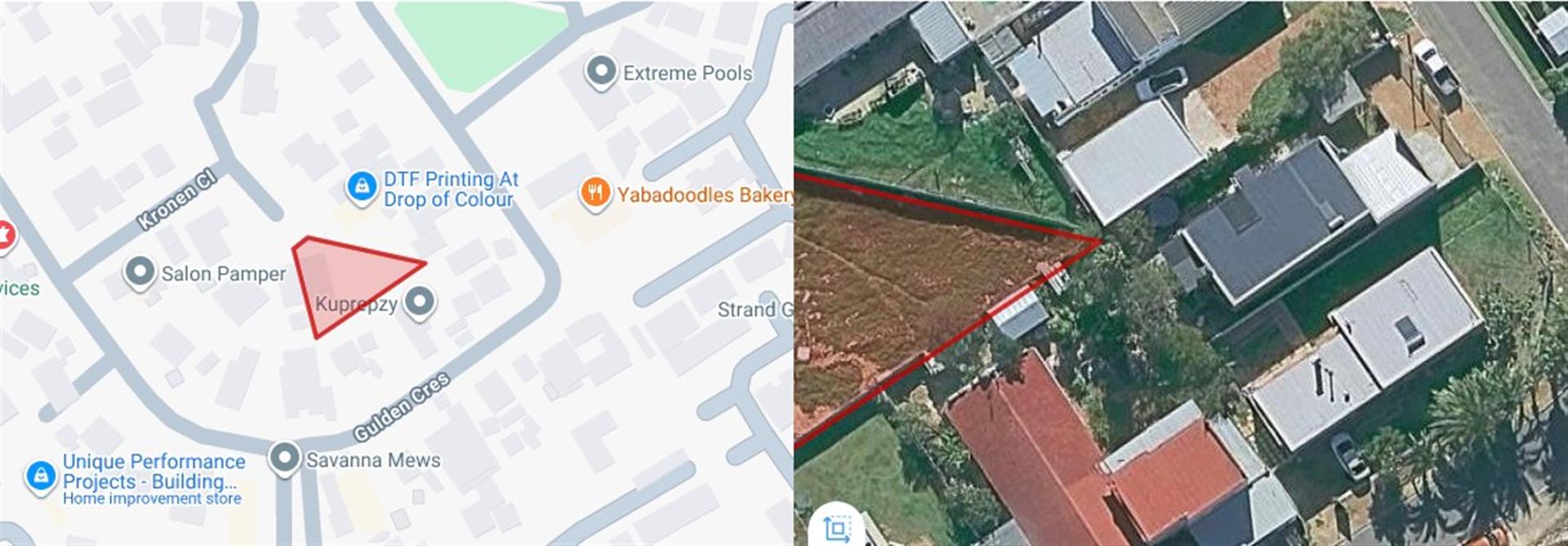
Task: Click the Kuprepzy location pin
Action: [420, 302]
